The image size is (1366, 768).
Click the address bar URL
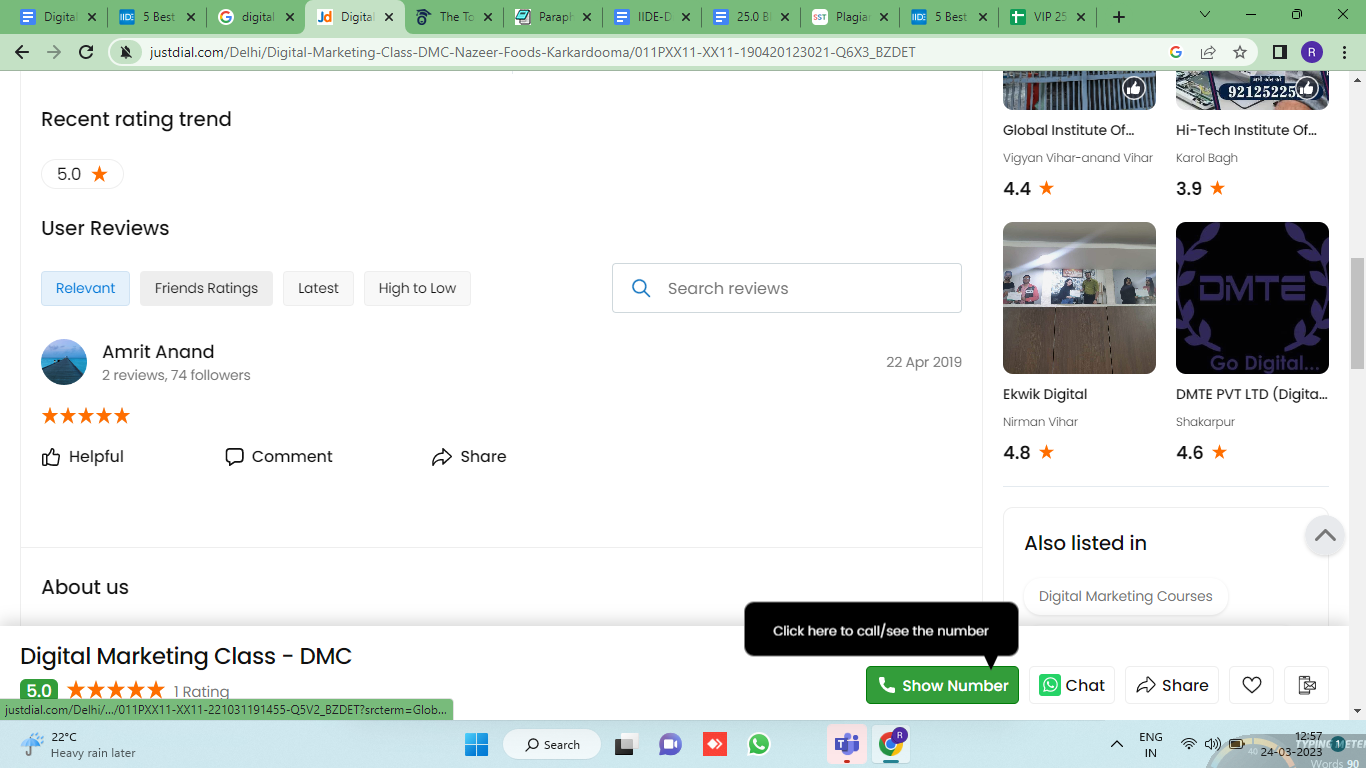pyautogui.click(x=532, y=52)
